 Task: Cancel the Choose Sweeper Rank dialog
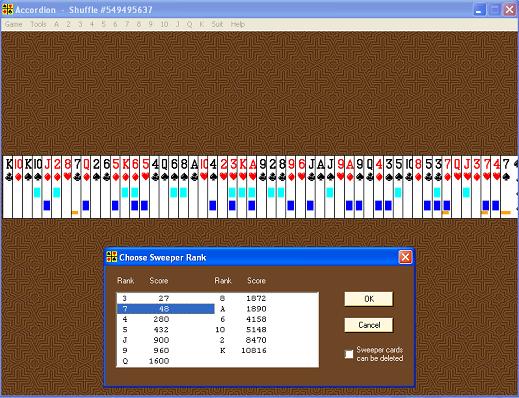[x=369, y=325]
